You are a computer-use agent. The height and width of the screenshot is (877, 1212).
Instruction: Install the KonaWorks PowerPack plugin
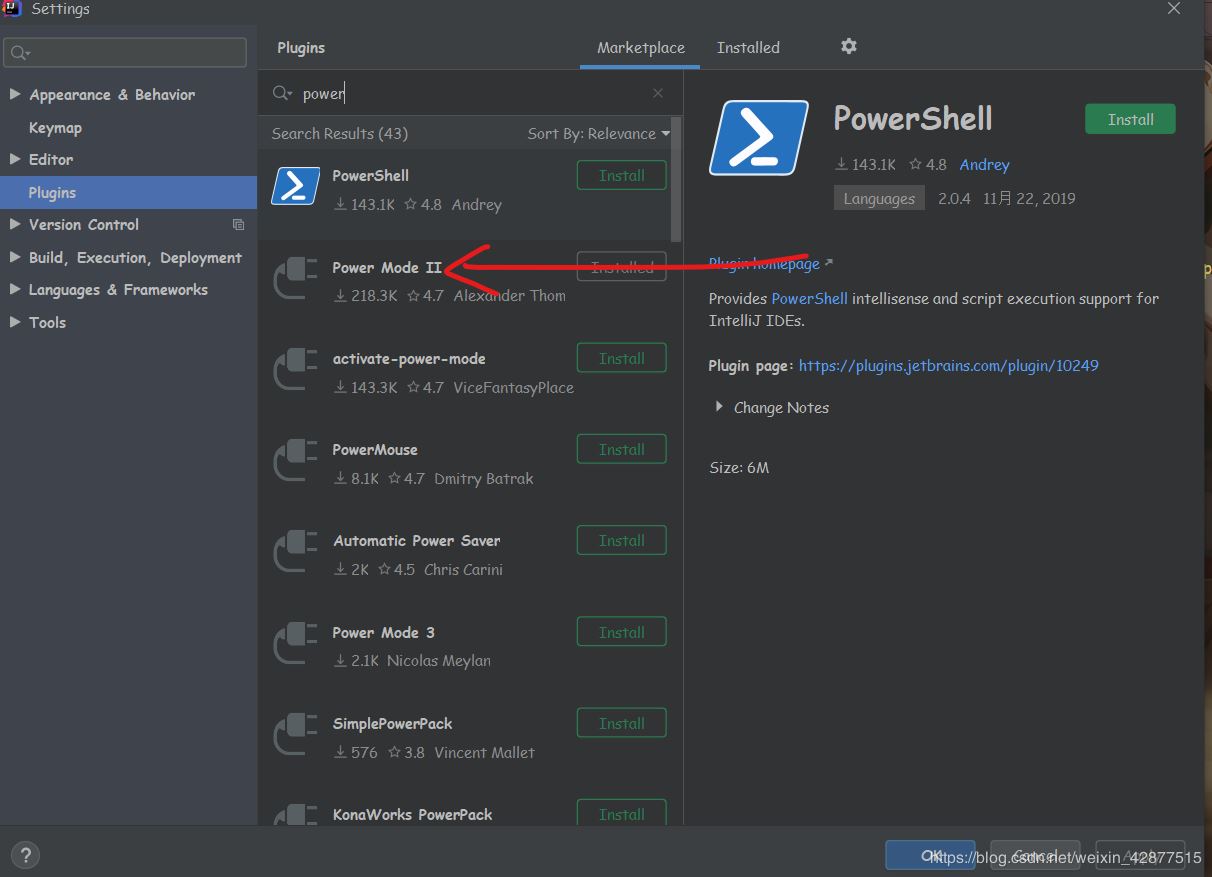tap(622, 814)
